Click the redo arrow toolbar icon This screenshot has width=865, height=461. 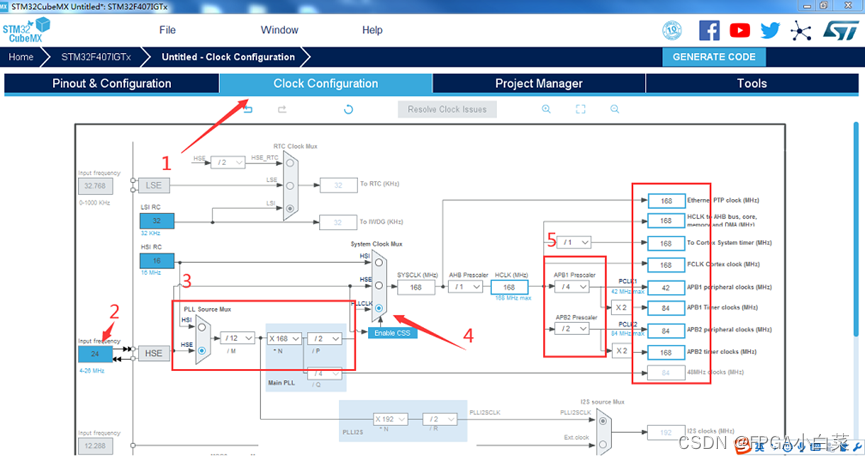pos(282,110)
